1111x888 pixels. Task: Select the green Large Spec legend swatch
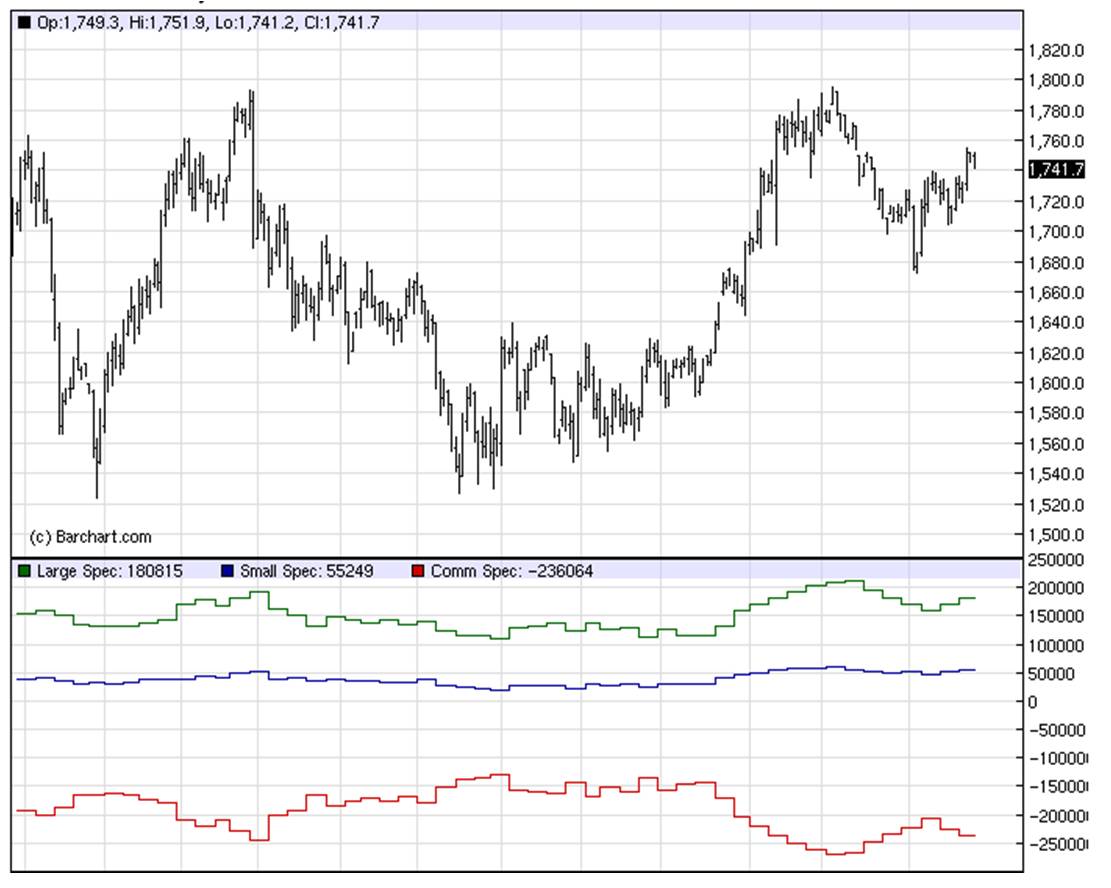click(x=24, y=572)
